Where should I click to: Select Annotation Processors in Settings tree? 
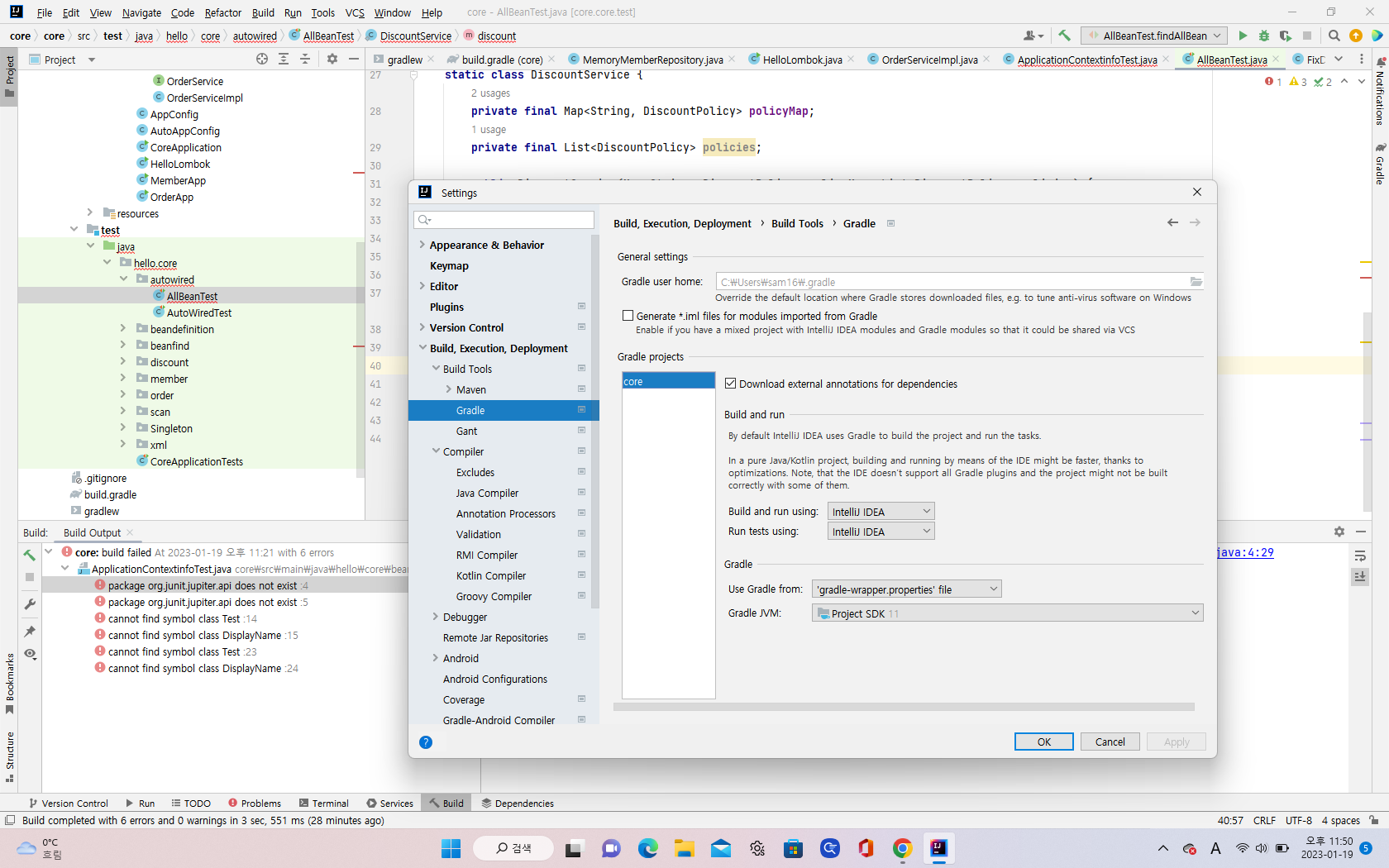tap(505, 513)
